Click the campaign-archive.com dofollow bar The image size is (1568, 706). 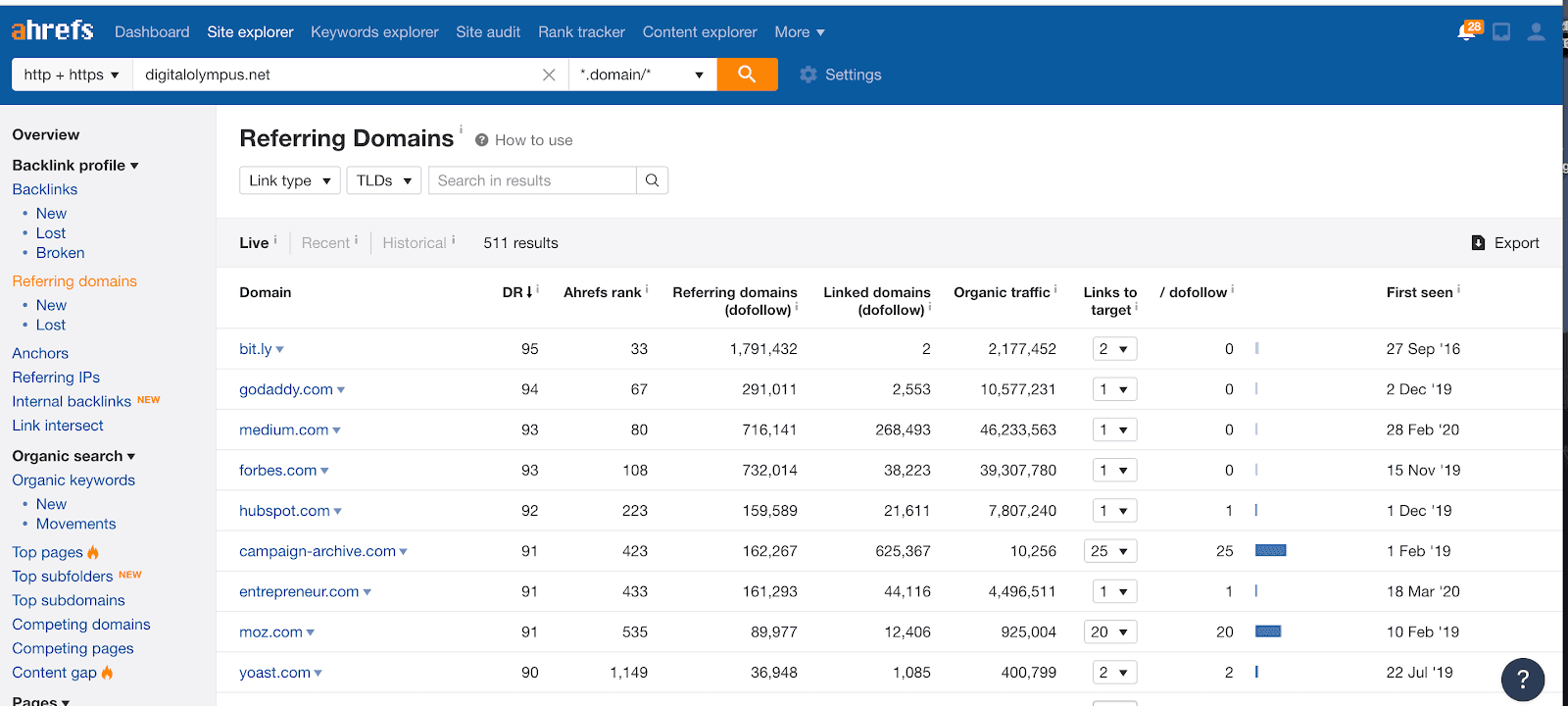point(1270,551)
